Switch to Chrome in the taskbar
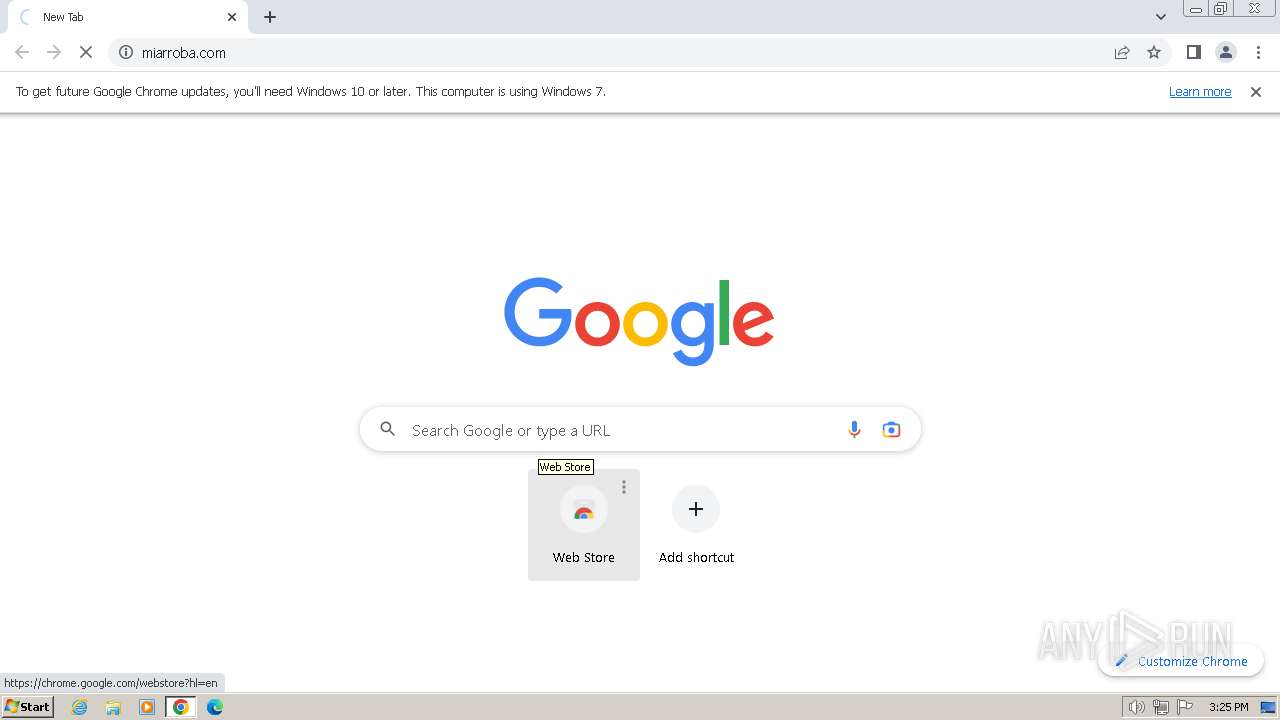 click(181, 707)
